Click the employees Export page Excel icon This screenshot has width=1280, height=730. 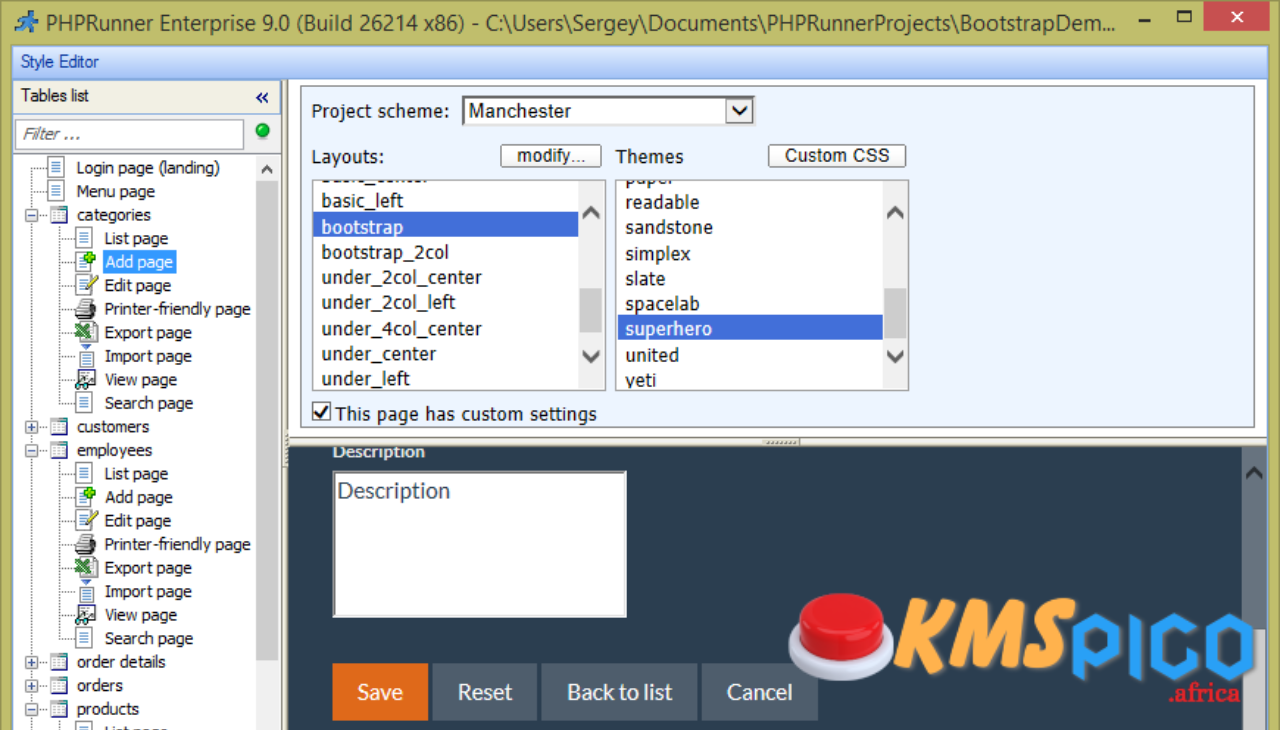[x=86, y=567]
